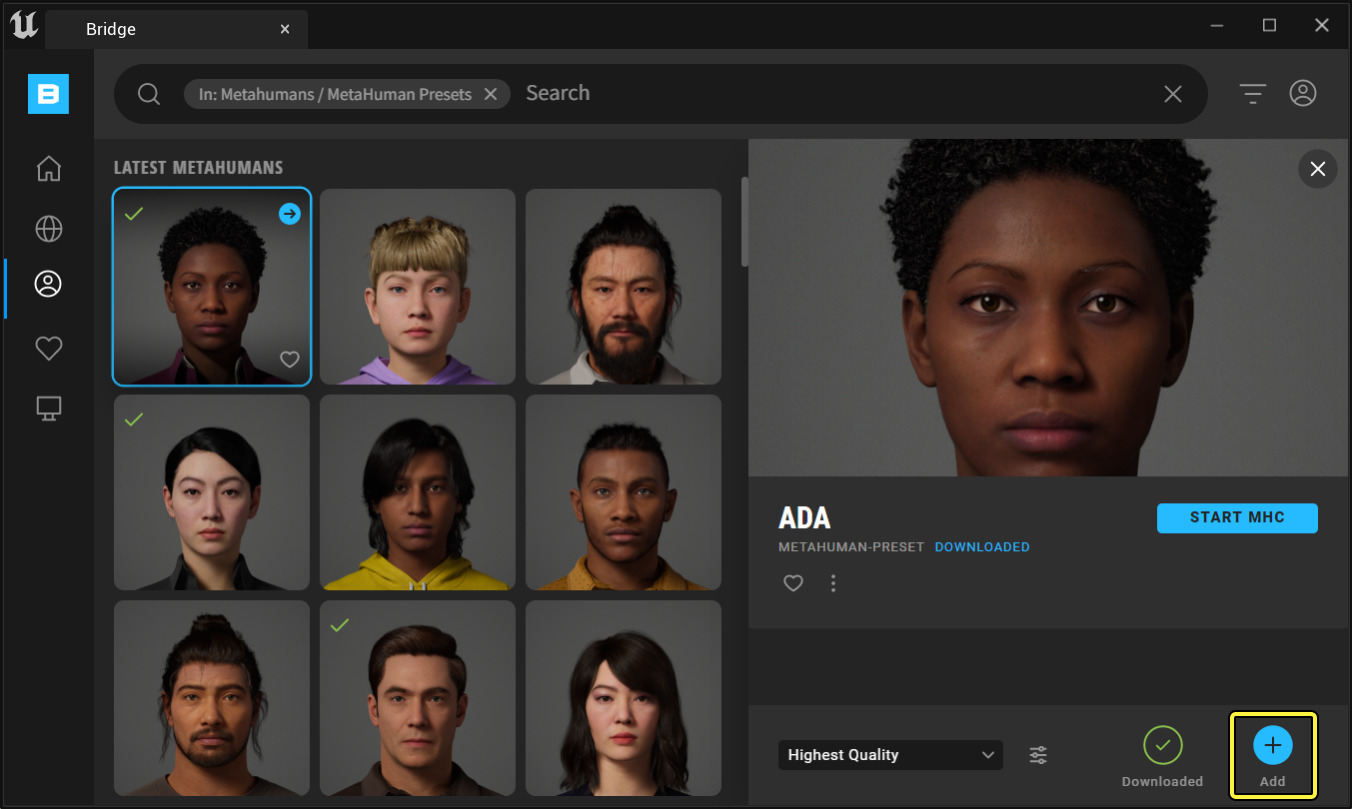This screenshot has height=809, width=1352.
Task: Select the woman with long dark hair thumbnail
Action: pos(624,698)
